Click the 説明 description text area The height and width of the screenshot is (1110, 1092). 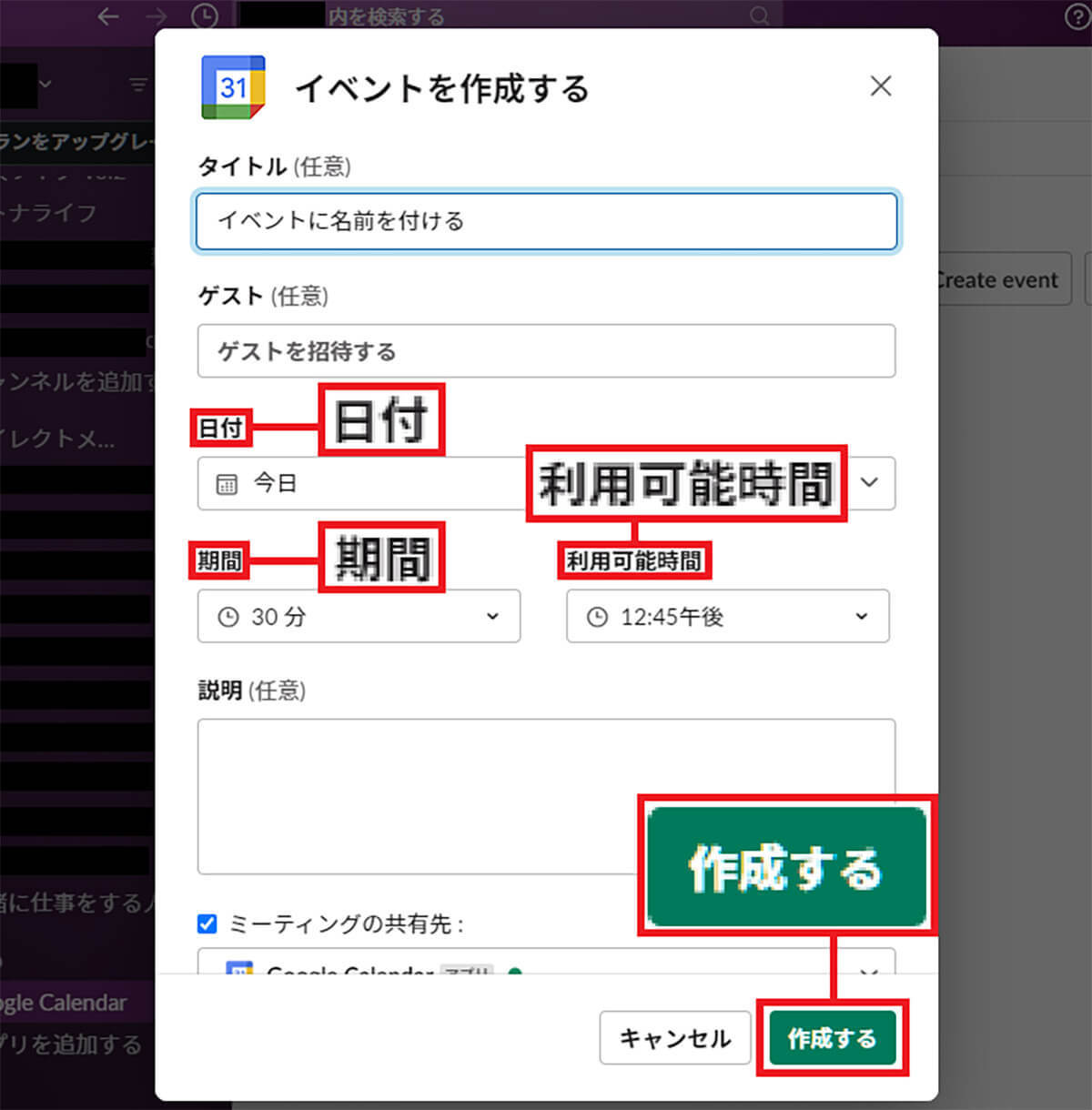pos(546,796)
